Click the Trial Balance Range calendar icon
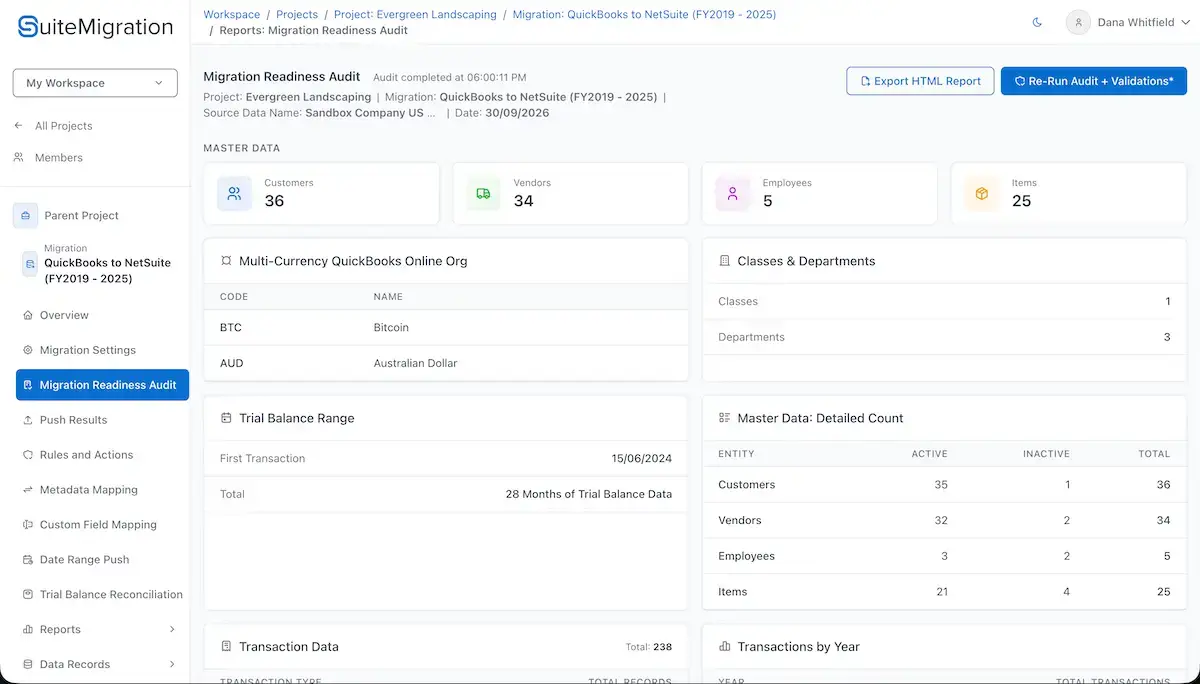The image size is (1200, 684). coord(226,418)
